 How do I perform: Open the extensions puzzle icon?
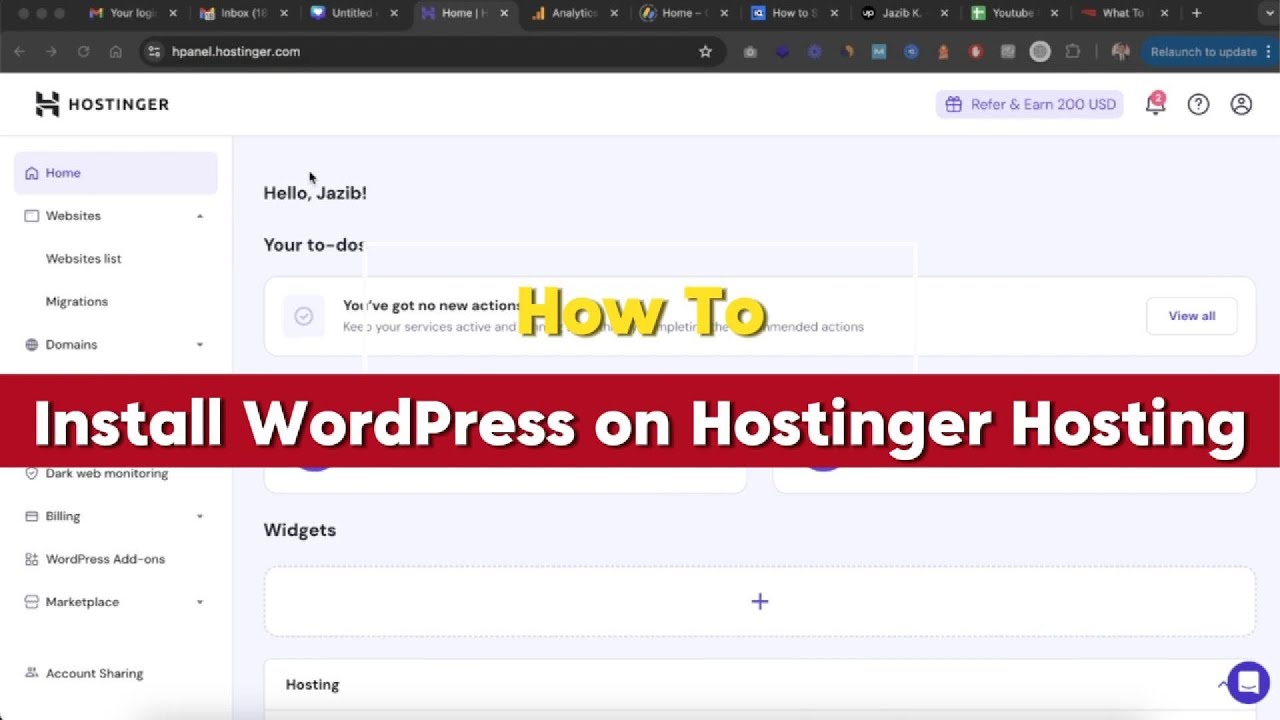tap(1073, 51)
